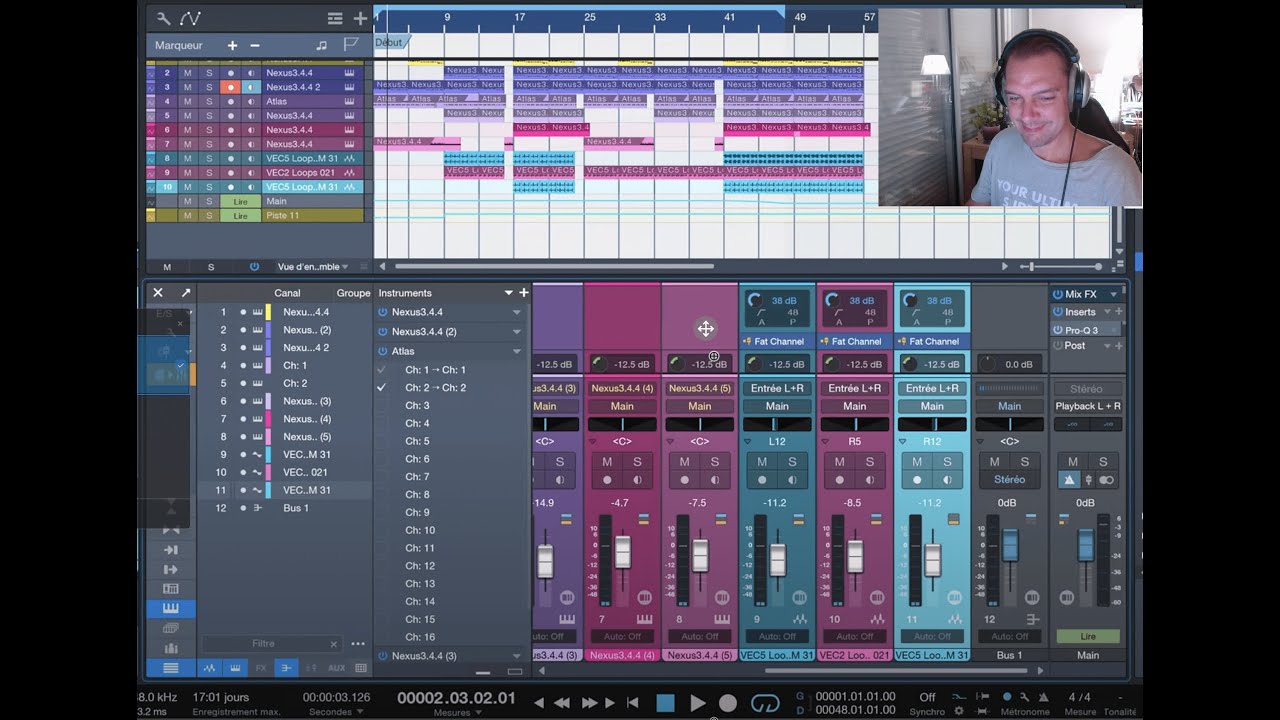Click the Main output fader
Image resolution: width=1280 pixels, height=720 pixels.
1085,546
